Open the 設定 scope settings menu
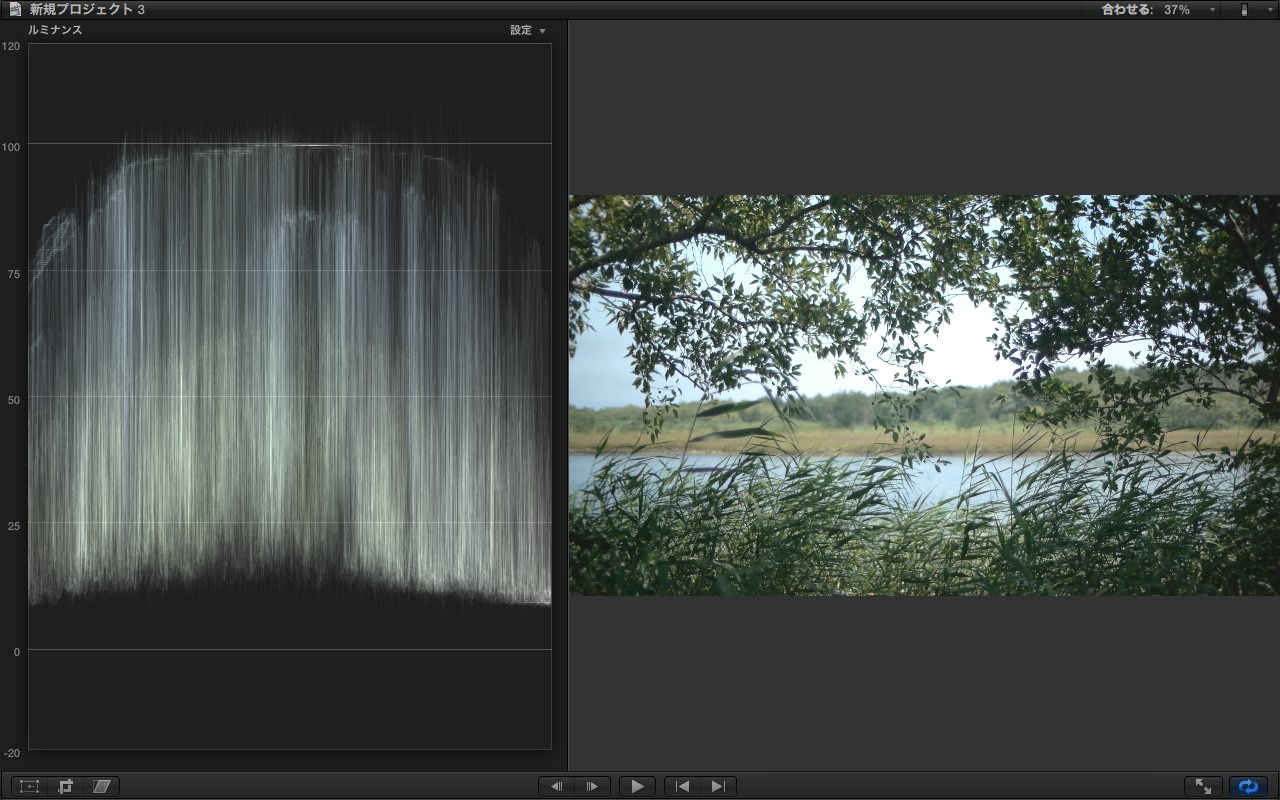Screen dimensions: 1280x800 coord(528,30)
